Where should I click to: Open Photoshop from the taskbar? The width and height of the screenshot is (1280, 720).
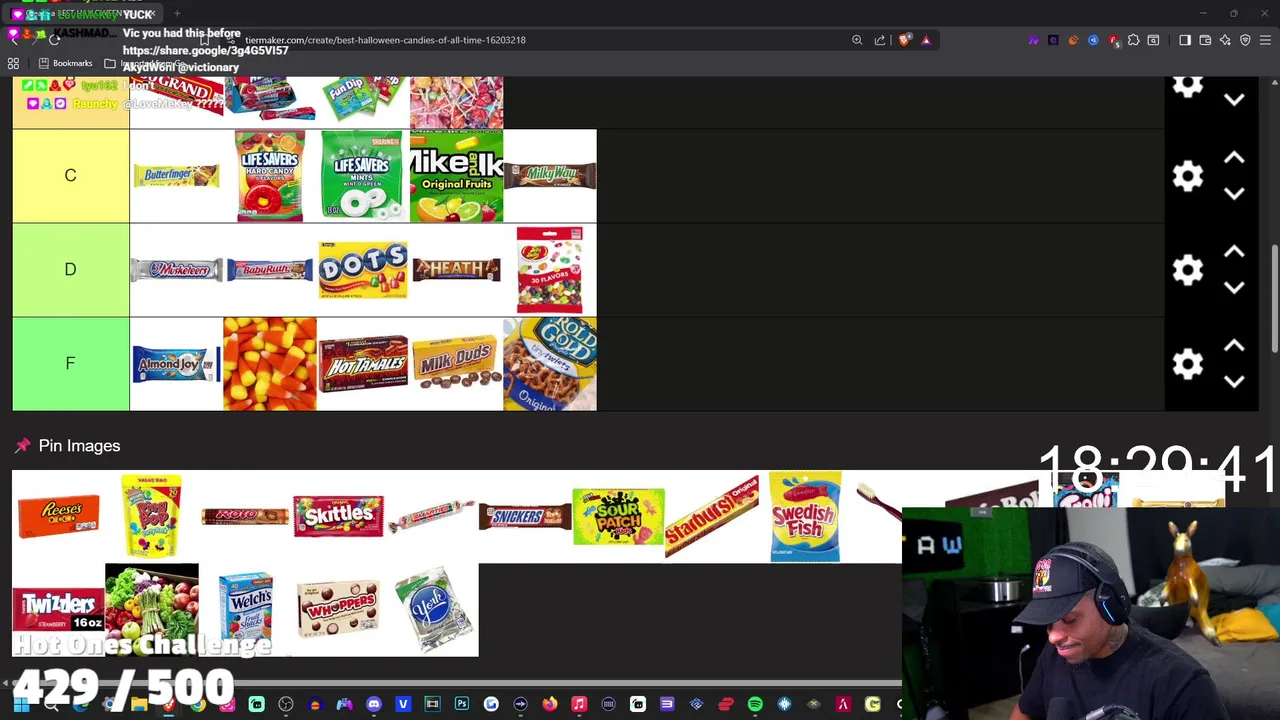click(x=461, y=705)
